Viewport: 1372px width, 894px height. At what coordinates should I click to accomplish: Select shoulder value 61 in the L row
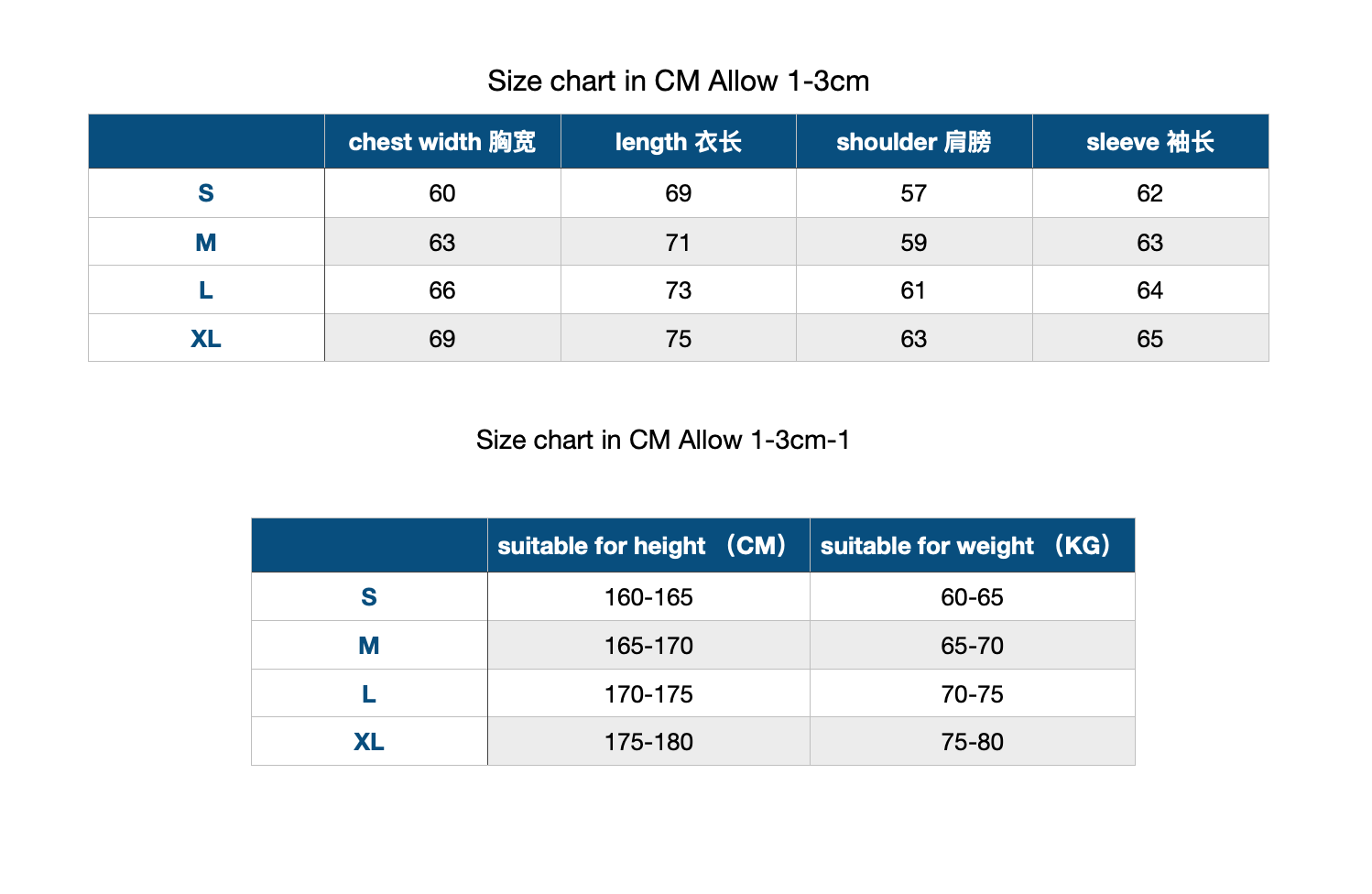coord(913,290)
